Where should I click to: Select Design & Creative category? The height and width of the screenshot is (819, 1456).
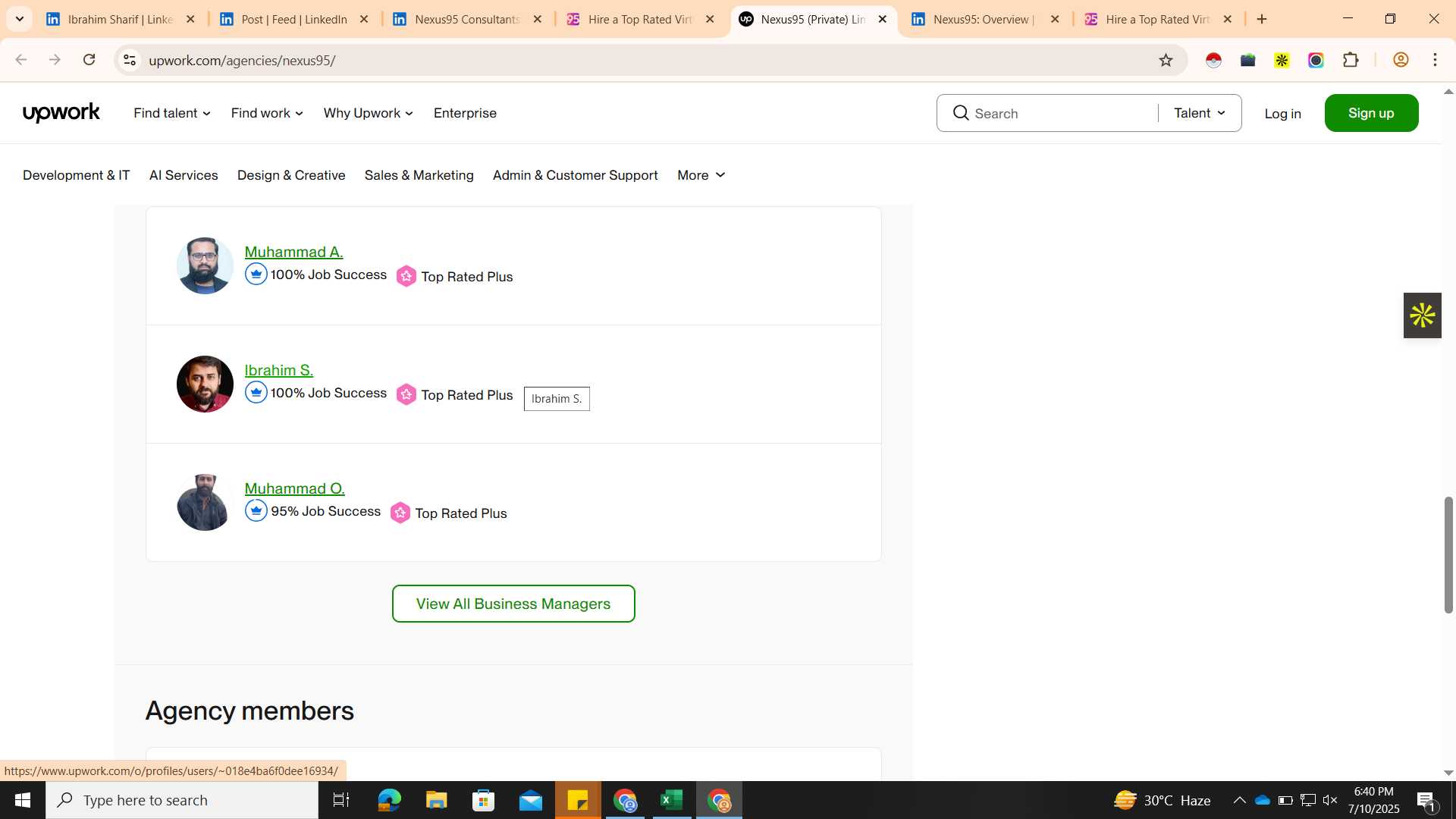291,175
